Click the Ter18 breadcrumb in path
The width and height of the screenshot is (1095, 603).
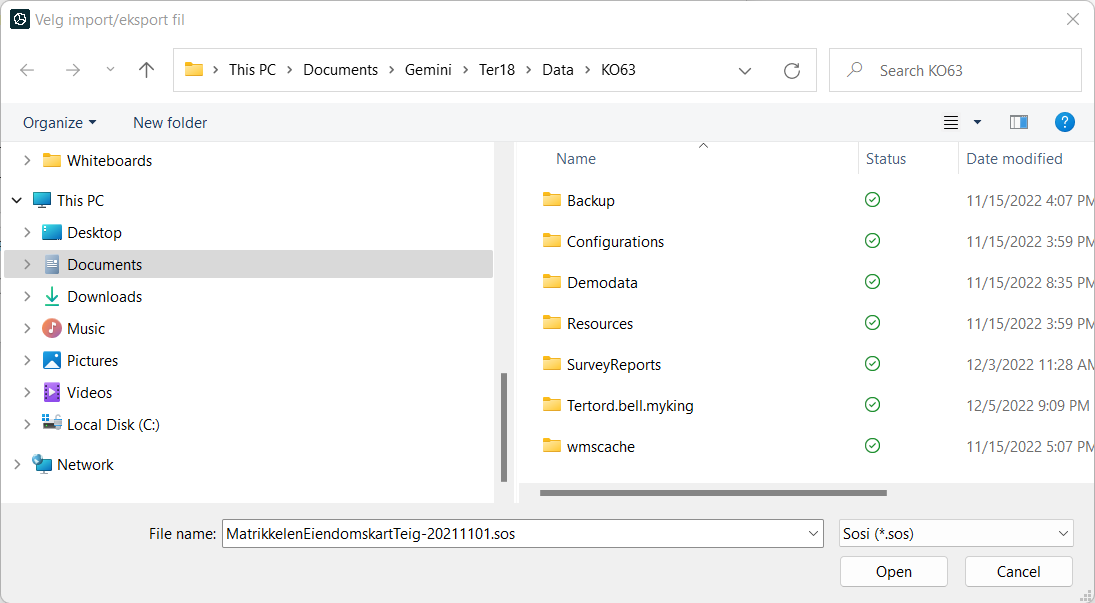(497, 70)
